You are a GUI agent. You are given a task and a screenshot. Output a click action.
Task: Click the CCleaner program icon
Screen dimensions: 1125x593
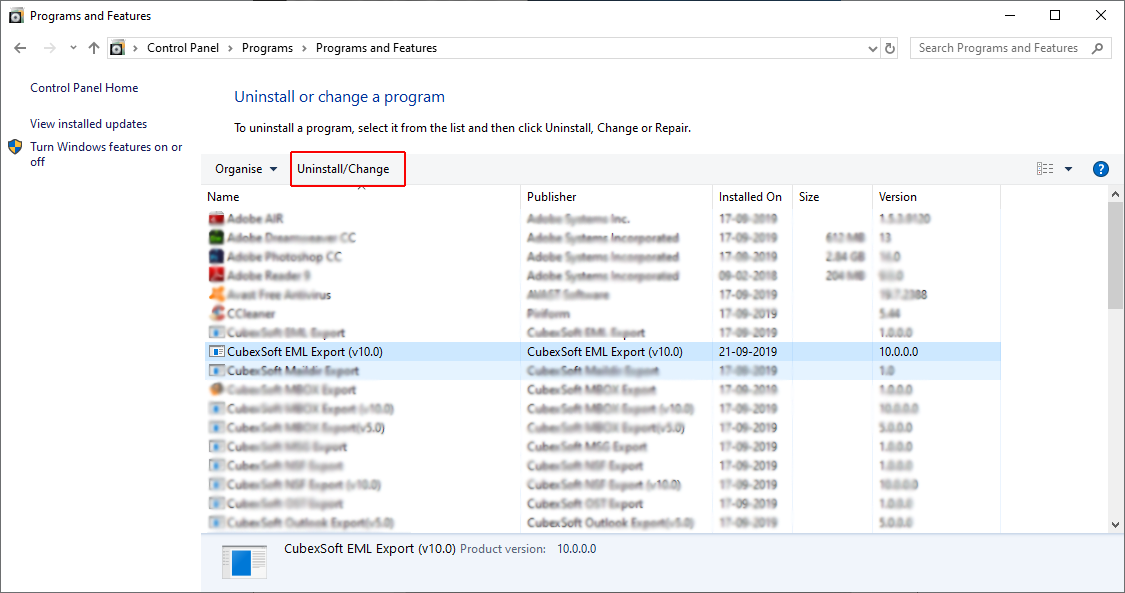click(216, 313)
